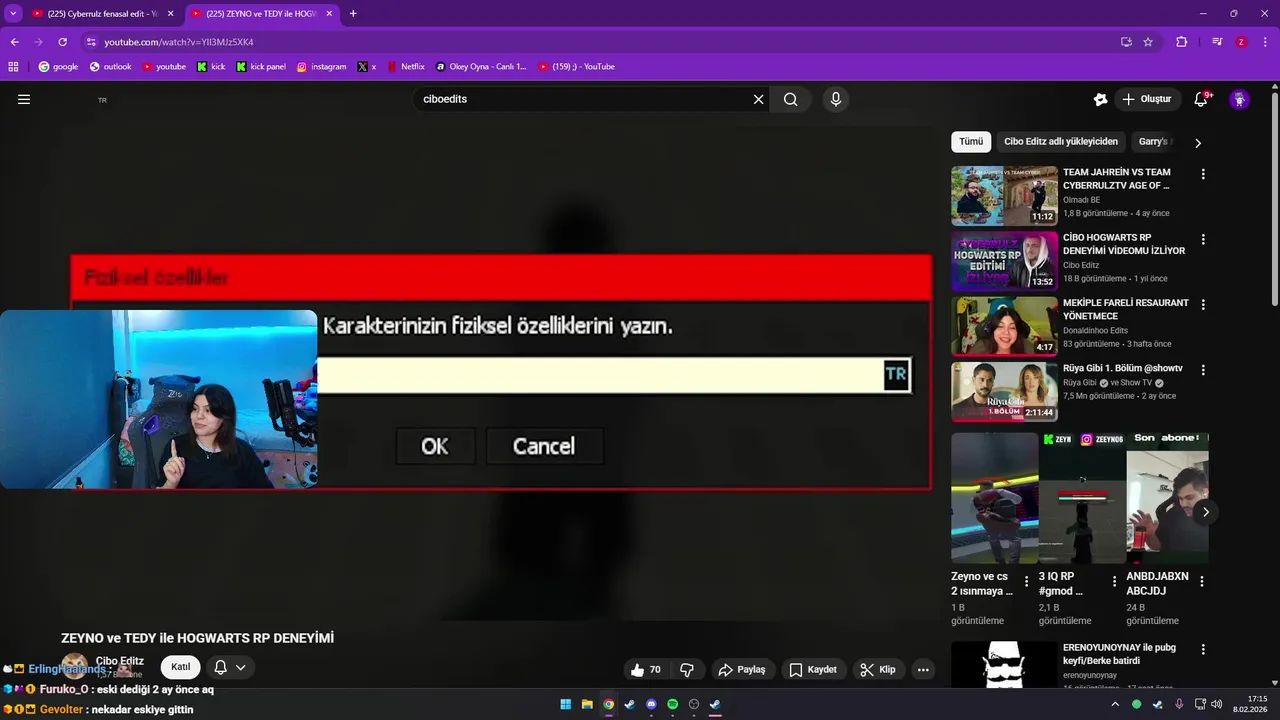Open a new browser tab
This screenshot has height=720, width=1280.
click(353, 14)
